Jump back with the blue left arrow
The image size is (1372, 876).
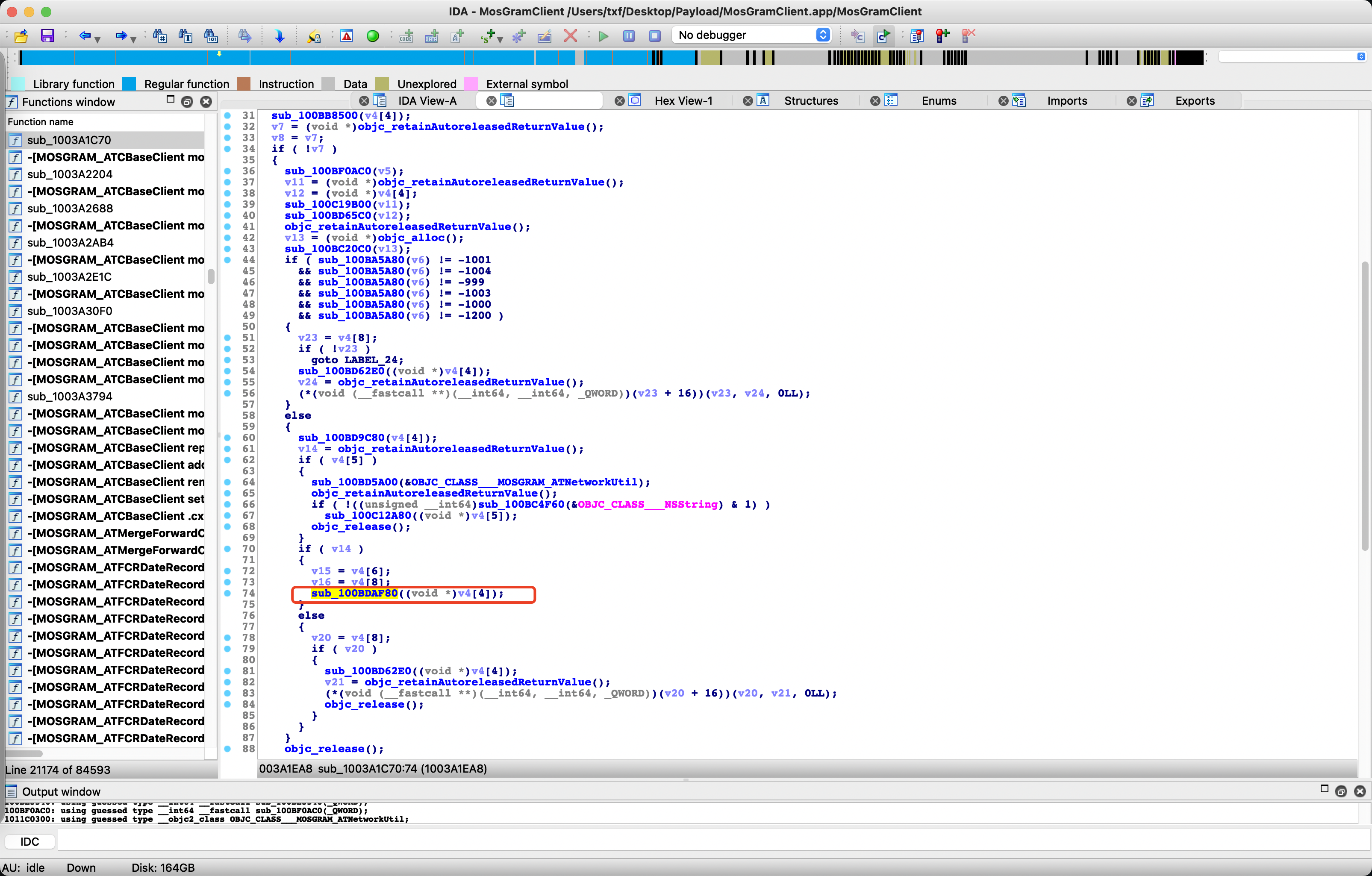click(85, 36)
